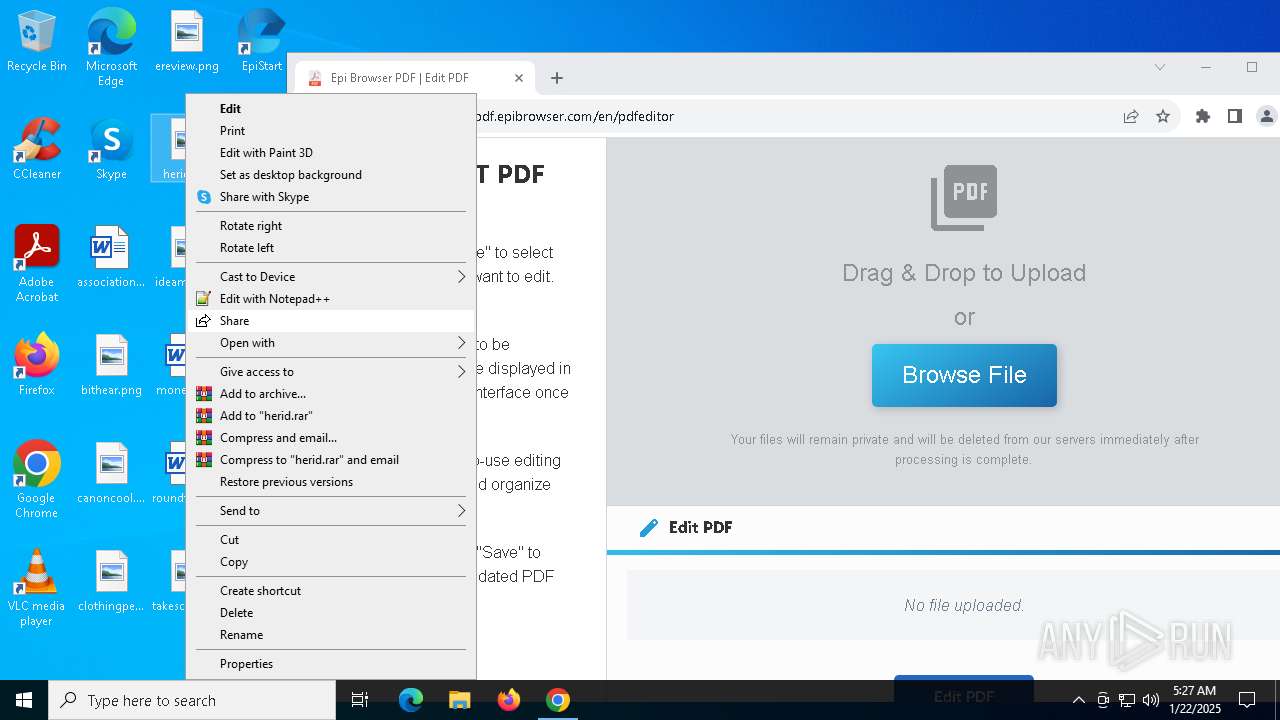This screenshot has height=720, width=1280.
Task: Select Edit with Notepad++
Action: click(x=331, y=299)
